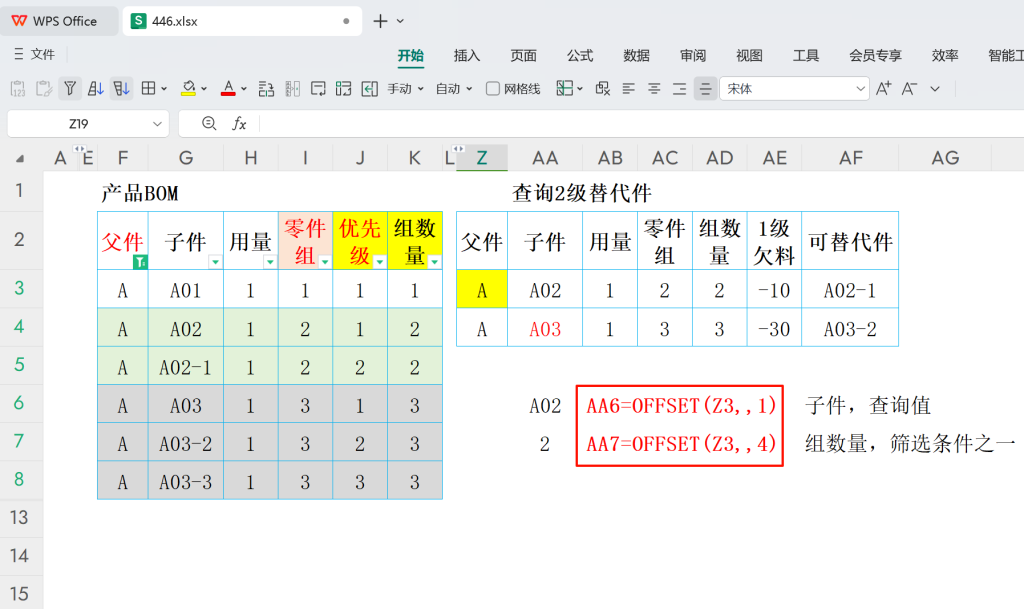Screen dimensions: 1024x609
Task: Switch to the 页面 ribbon tab
Action: click(x=523, y=55)
